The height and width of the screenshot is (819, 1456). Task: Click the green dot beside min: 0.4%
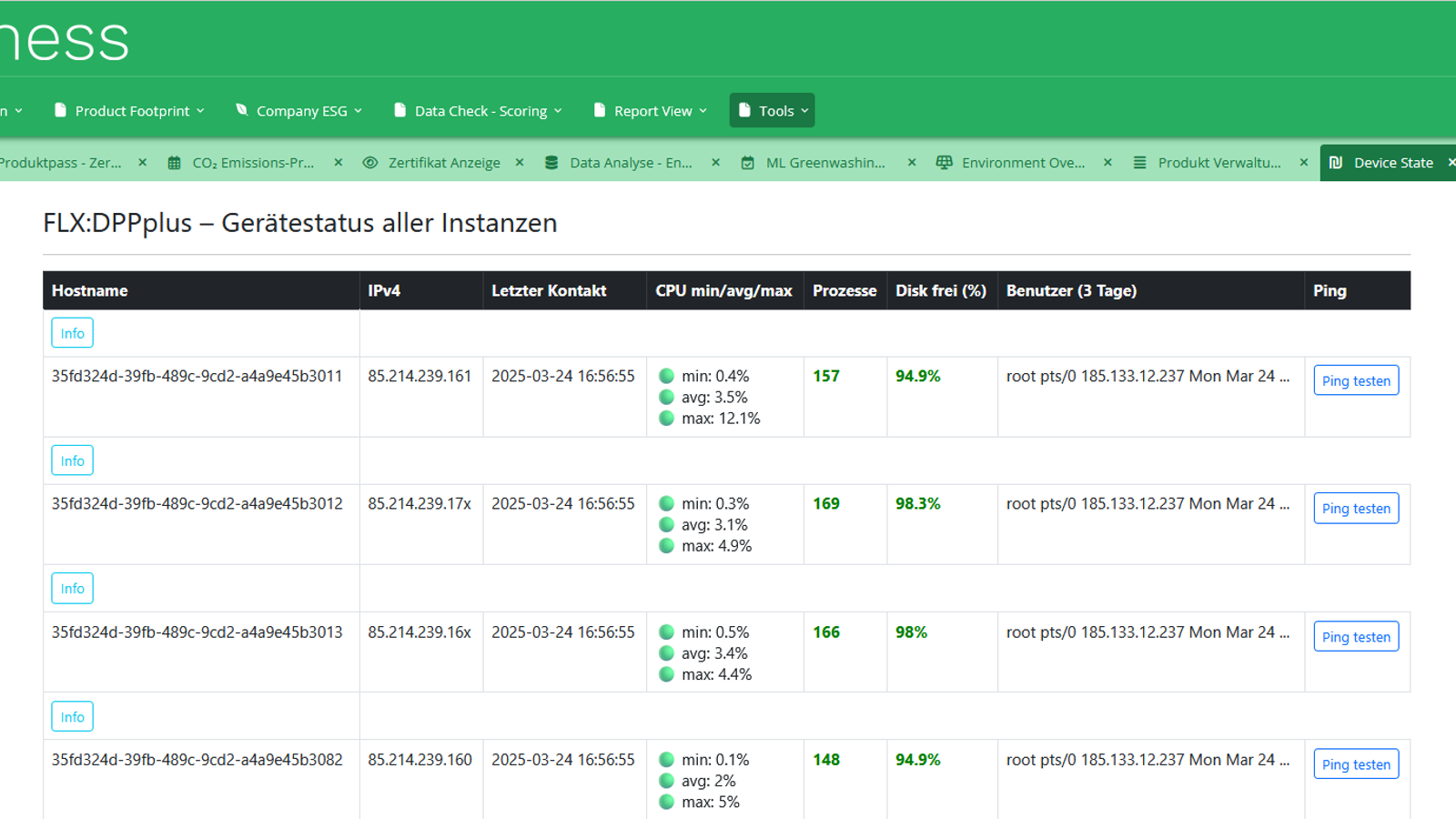click(666, 376)
